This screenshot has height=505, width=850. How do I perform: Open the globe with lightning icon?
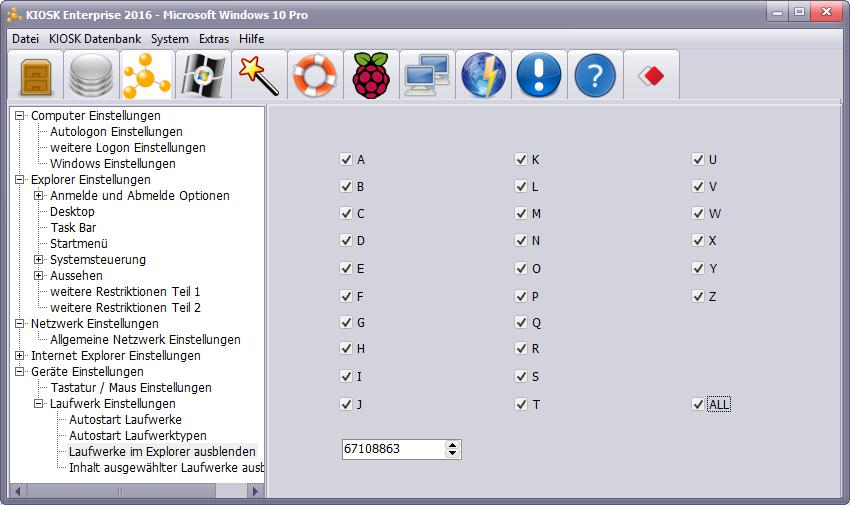[x=484, y=76]
